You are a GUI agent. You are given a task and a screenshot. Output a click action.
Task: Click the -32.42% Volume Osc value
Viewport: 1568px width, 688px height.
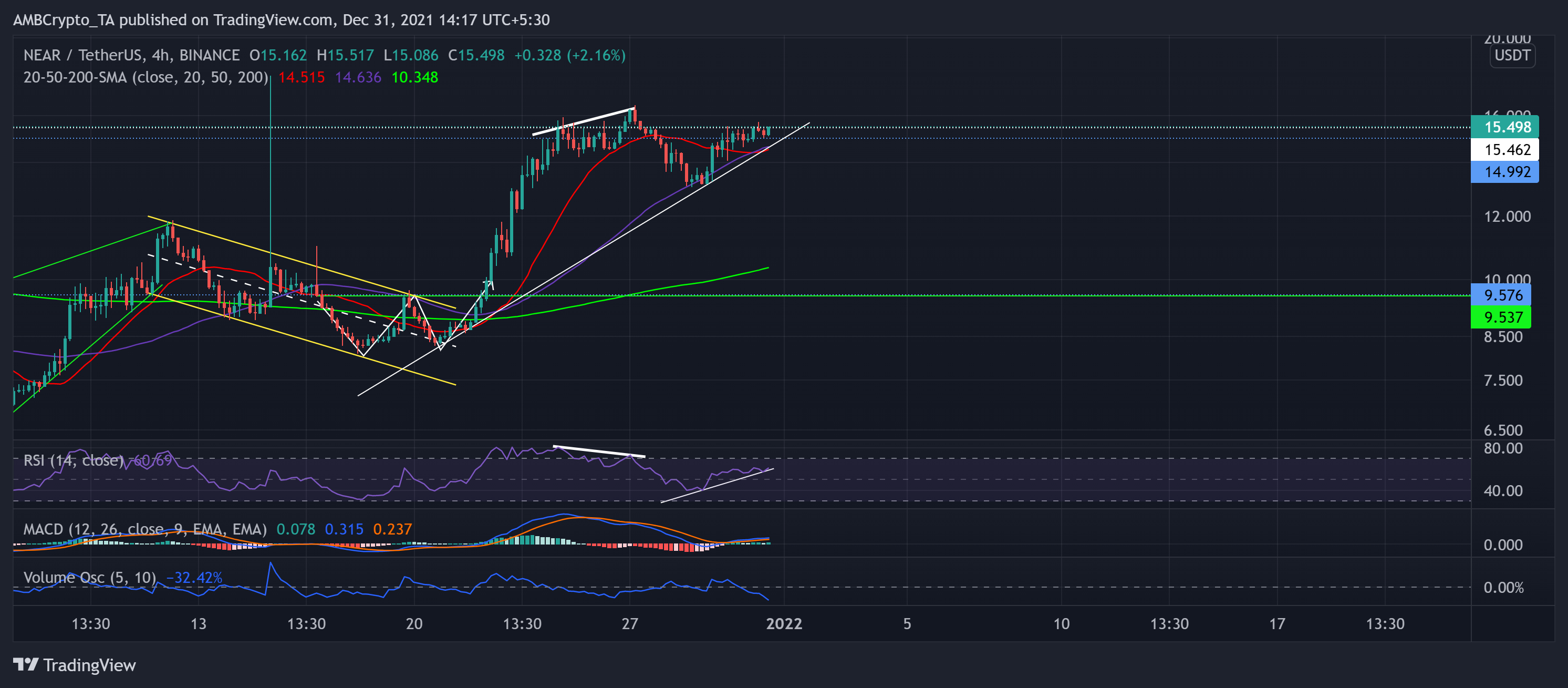pos(194,577)
